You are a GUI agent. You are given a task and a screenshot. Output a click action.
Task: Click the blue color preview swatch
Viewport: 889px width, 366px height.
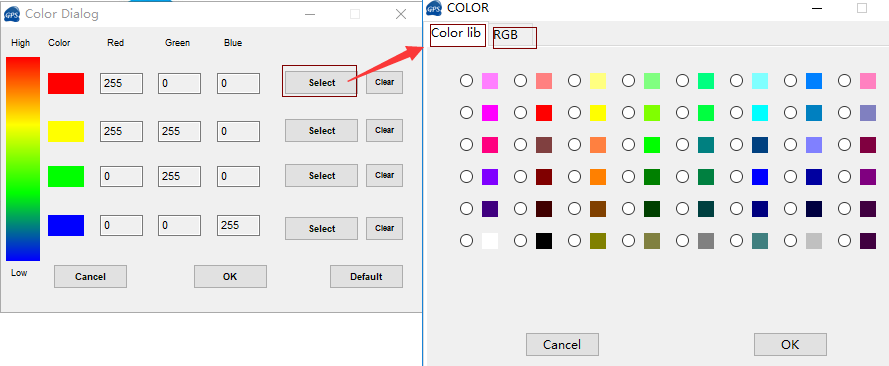[x=66, y=225]
